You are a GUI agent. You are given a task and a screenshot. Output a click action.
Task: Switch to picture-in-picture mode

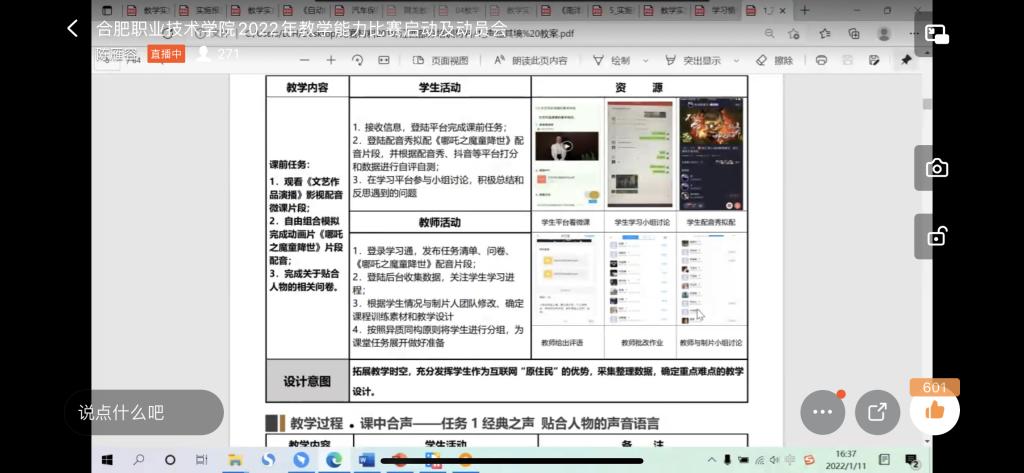[x=937, y=34]
